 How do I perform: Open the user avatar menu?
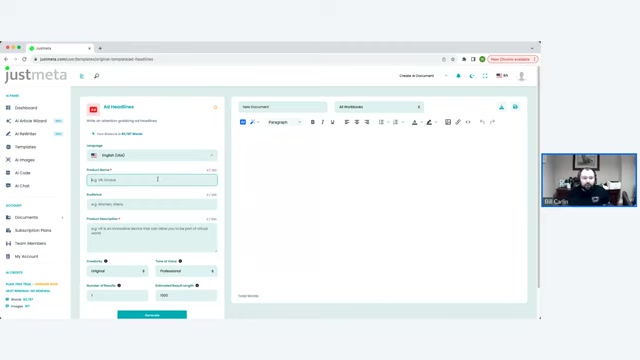pos(521,76)
